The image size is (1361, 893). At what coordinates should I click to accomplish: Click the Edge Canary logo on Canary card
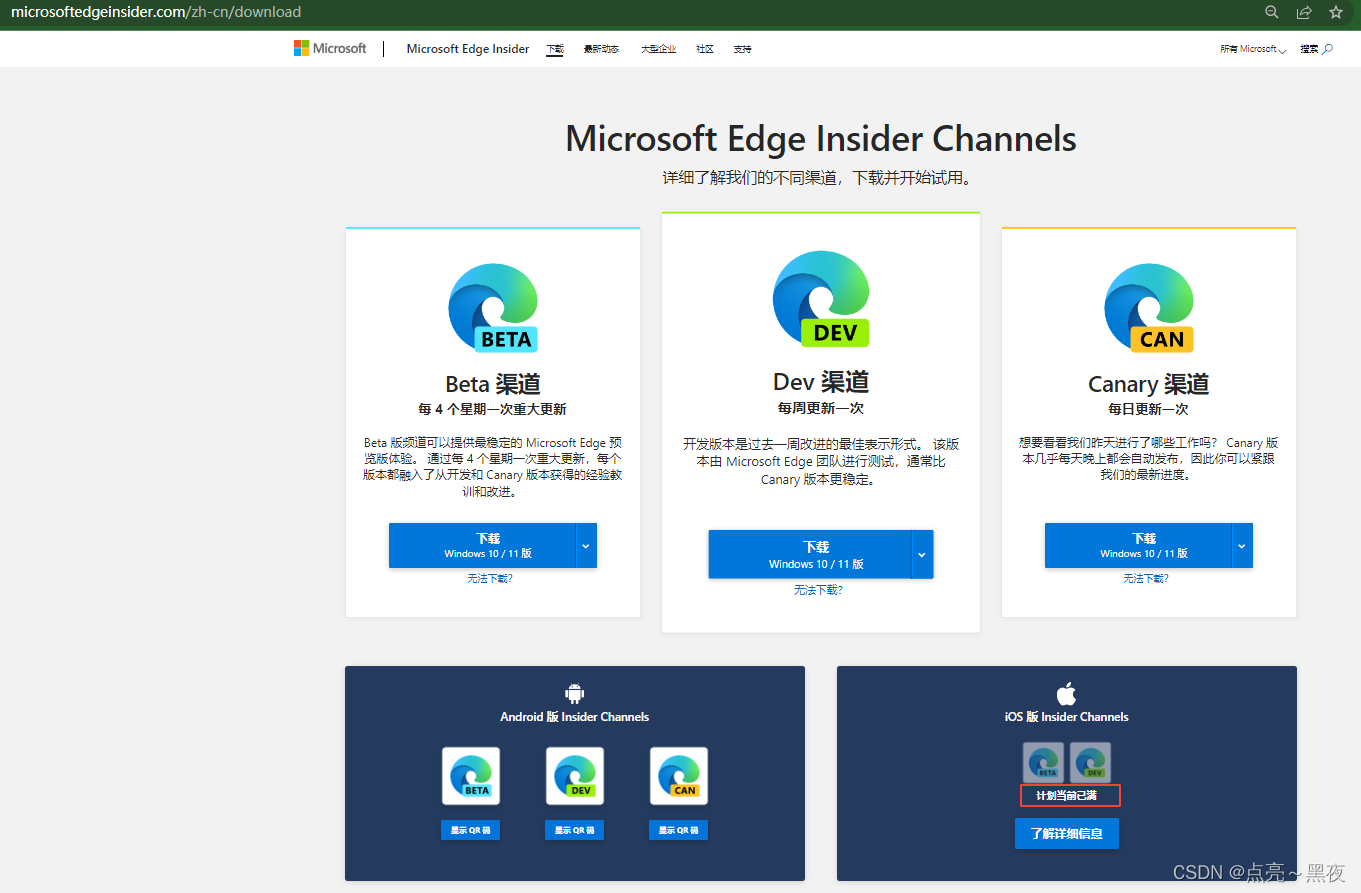(1149, 308)
